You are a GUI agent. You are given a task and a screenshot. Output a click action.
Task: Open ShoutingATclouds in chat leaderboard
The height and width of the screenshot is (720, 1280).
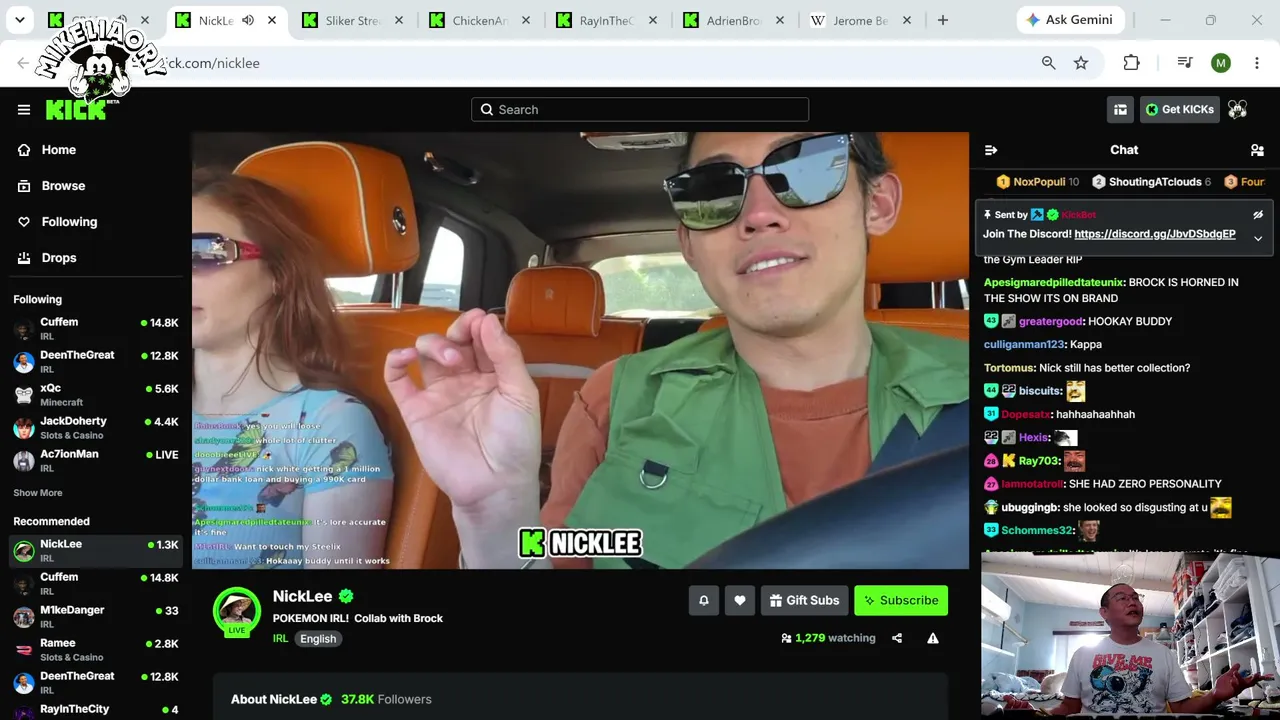[x=1150, y=182]
